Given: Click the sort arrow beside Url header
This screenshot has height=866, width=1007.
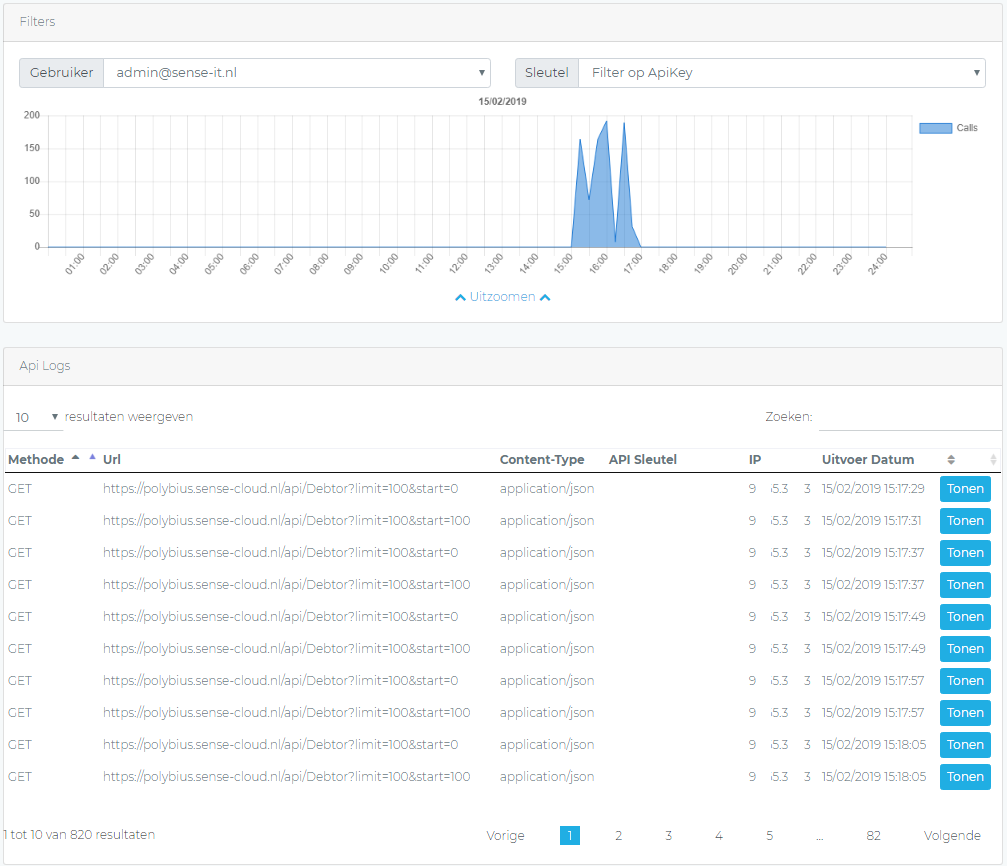Looking at the screenshot, I should coord(93,458).
